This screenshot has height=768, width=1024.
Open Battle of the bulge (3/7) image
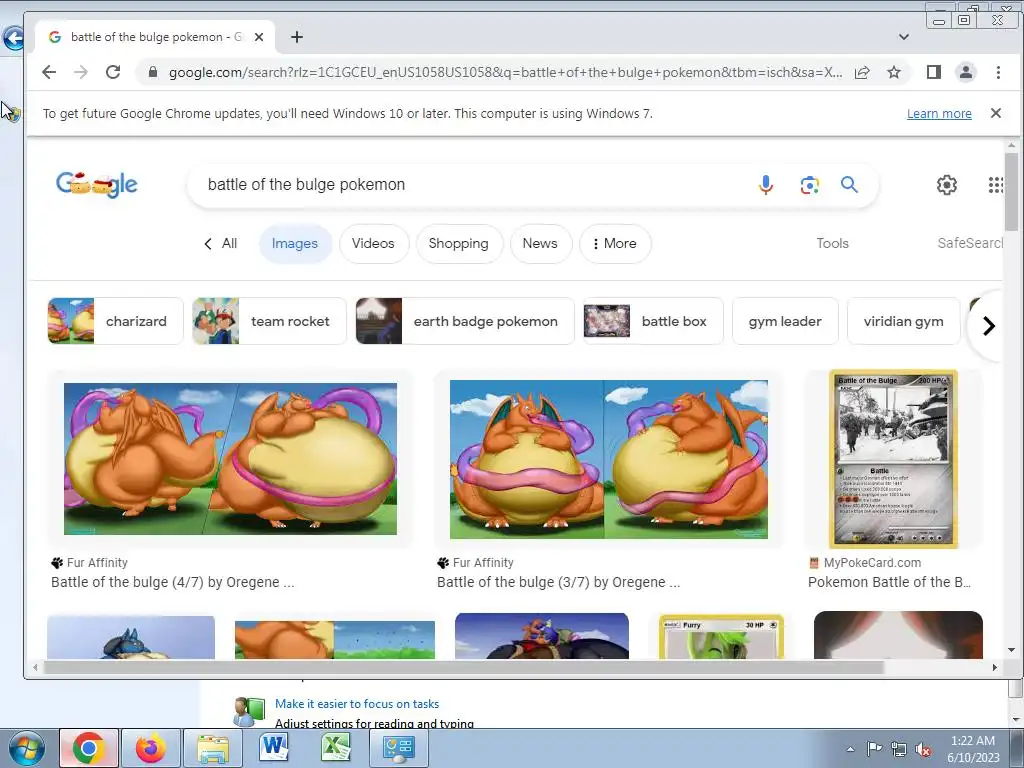click(609, 459)
